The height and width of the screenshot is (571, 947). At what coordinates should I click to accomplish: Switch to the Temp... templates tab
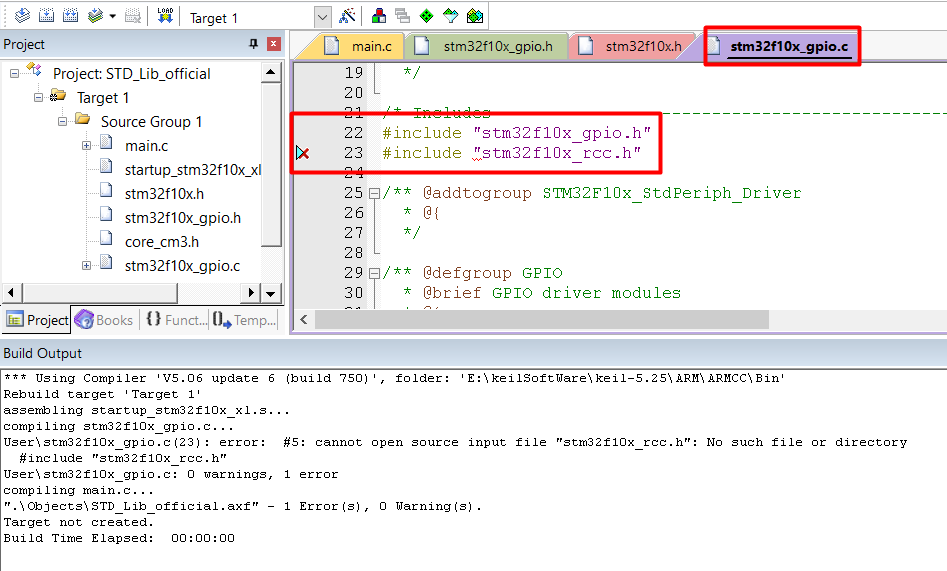(x=245, y=320)
